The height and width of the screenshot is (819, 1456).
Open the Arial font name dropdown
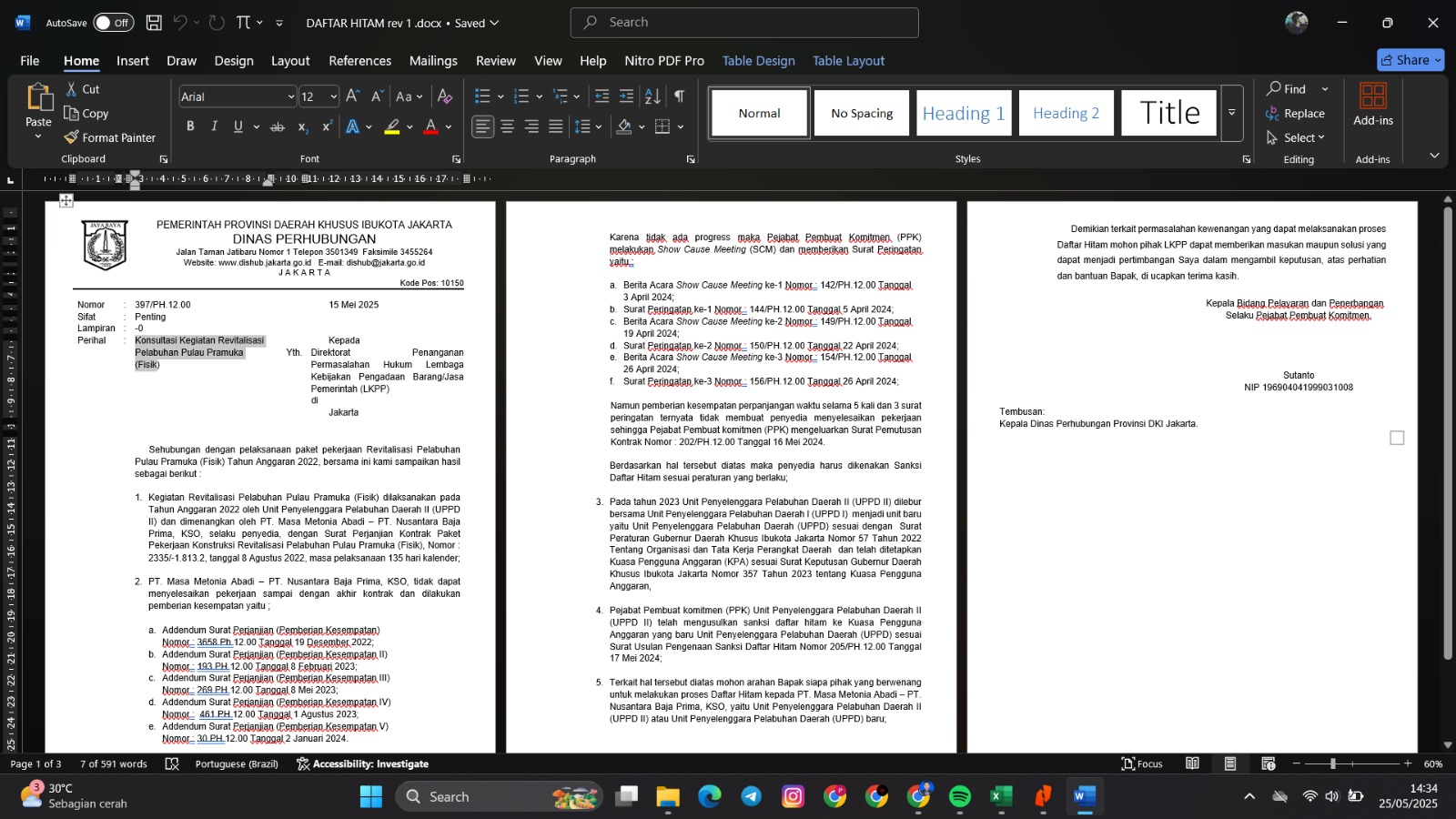coord(290,96)
